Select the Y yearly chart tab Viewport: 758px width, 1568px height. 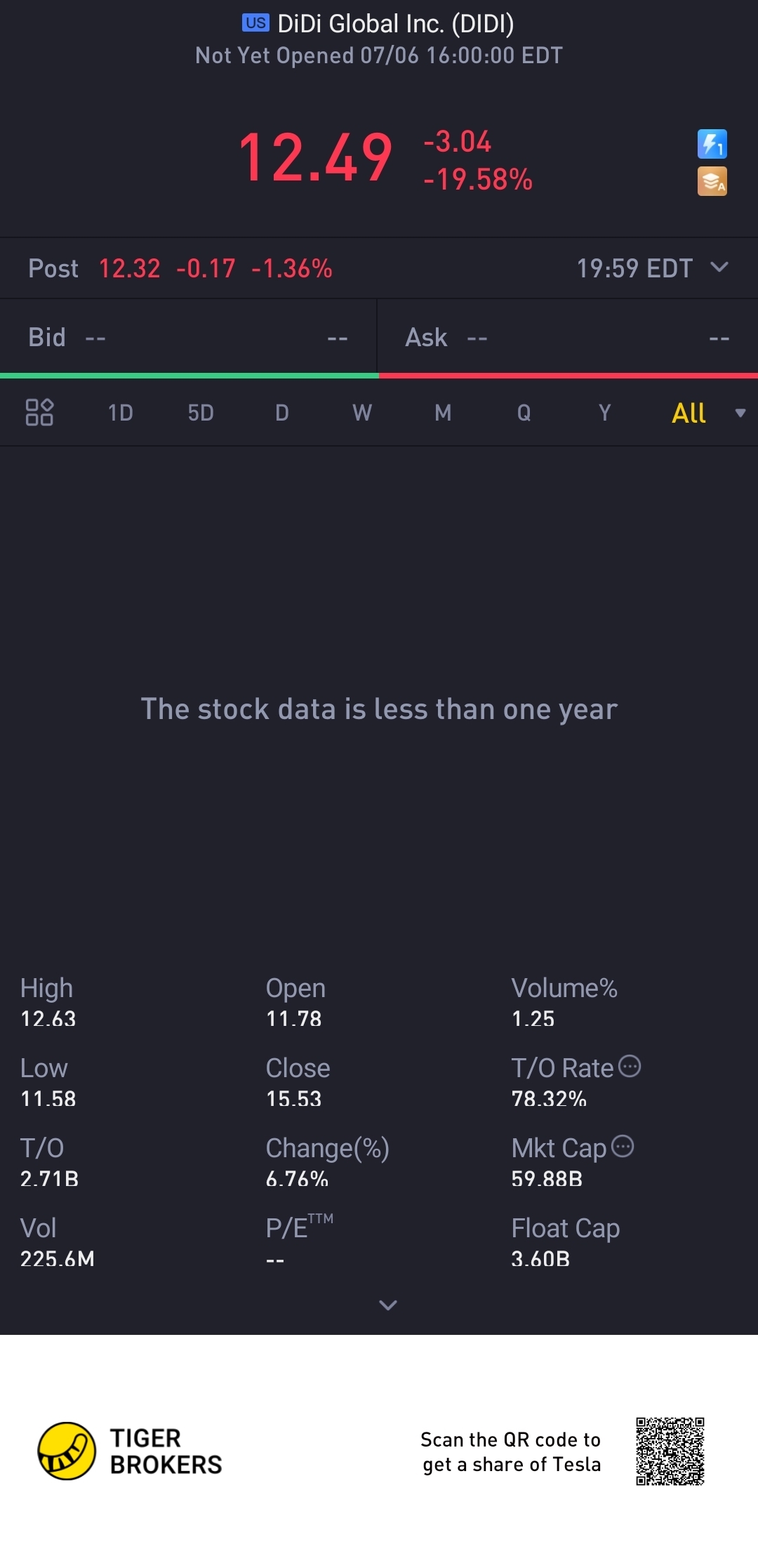coord(604,413)
